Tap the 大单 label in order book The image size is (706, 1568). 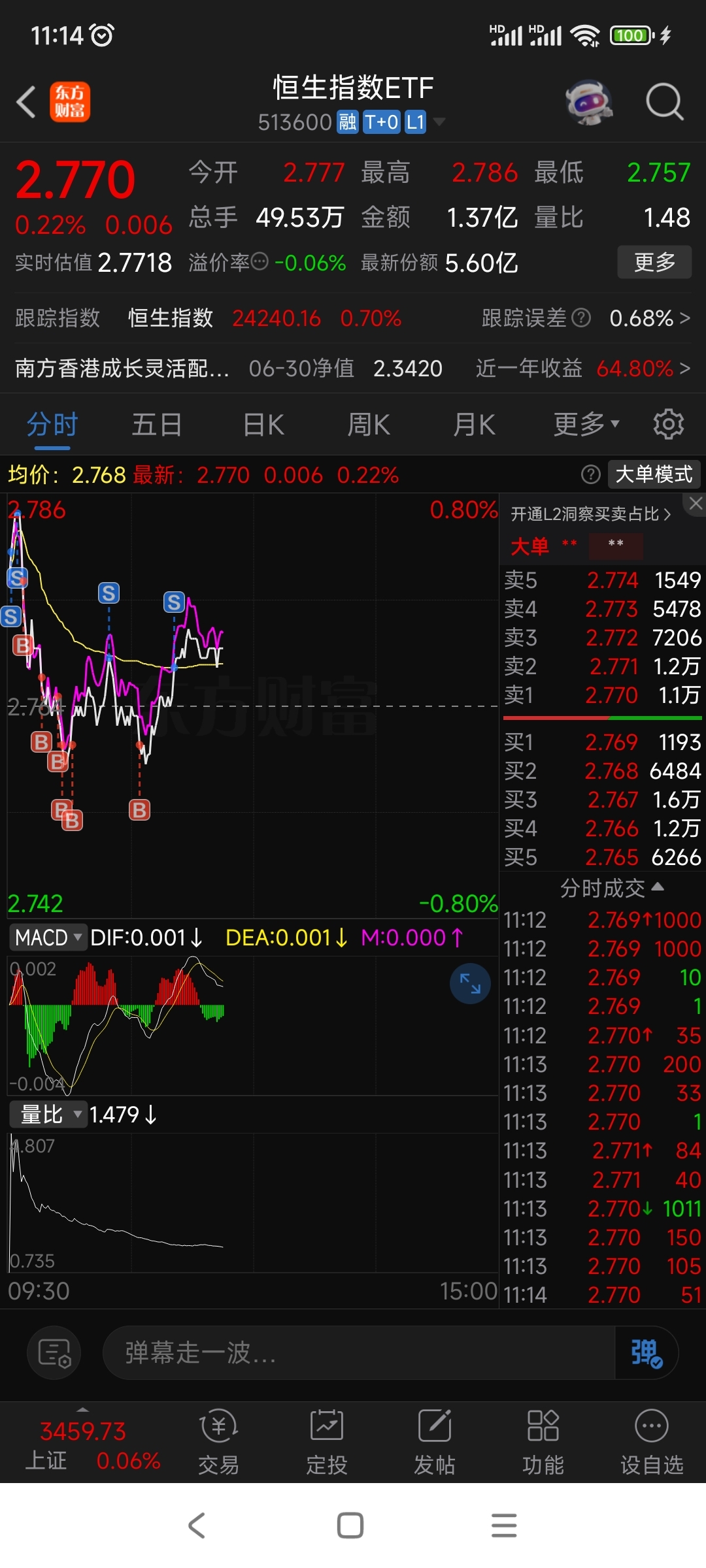(529, 546)
